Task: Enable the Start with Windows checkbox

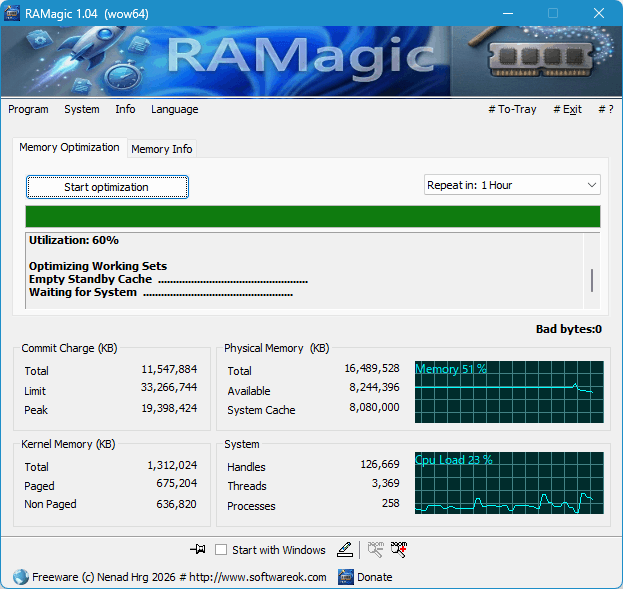Action: pos(221,550)
